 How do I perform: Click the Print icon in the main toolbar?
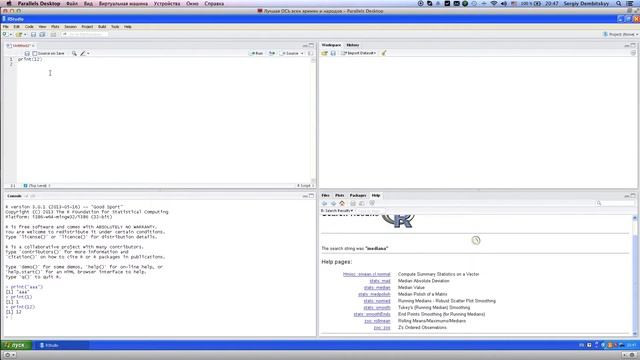(x=53, y=35)
